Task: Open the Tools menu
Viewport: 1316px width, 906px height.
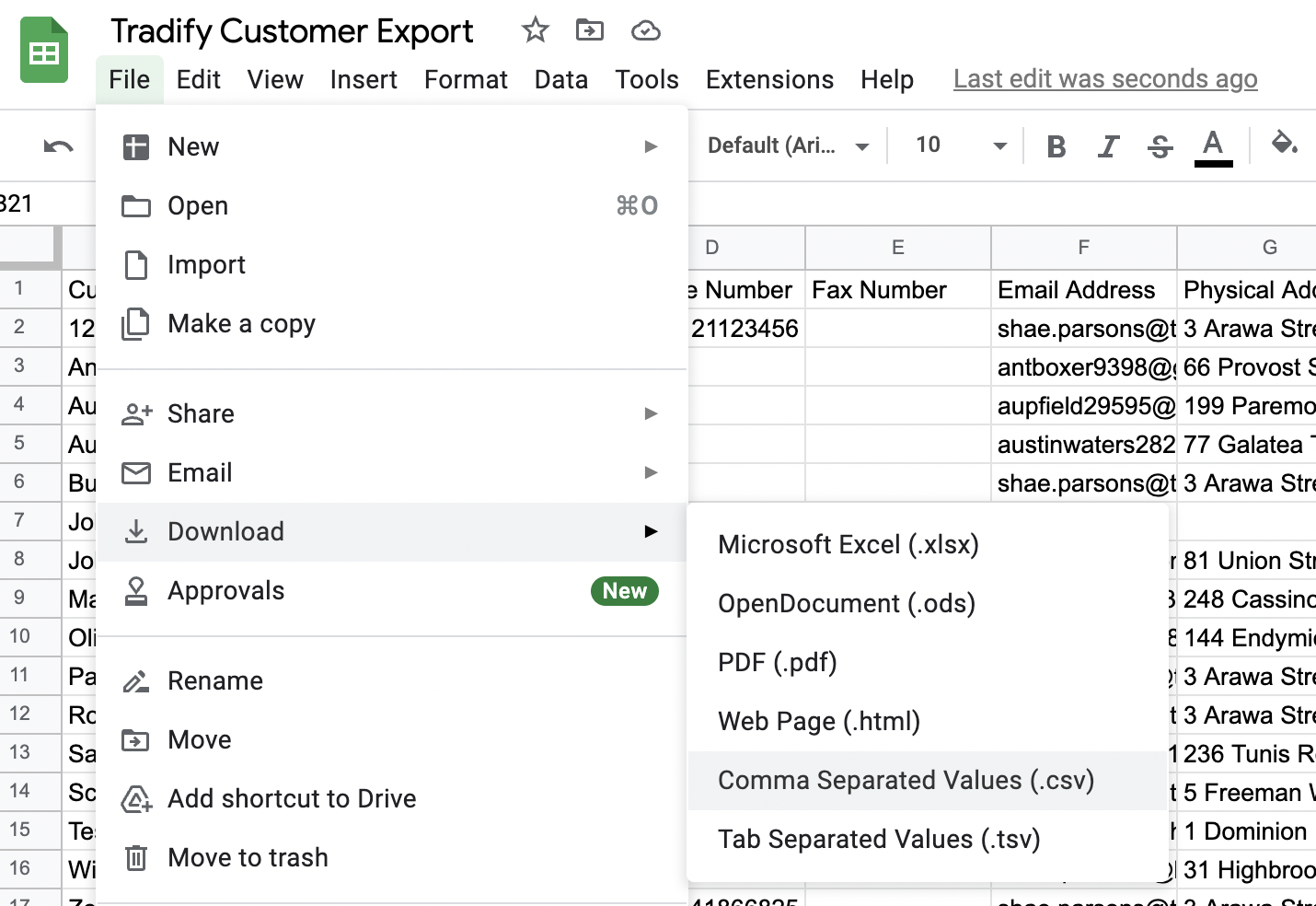Action: (x=647, y=79)
